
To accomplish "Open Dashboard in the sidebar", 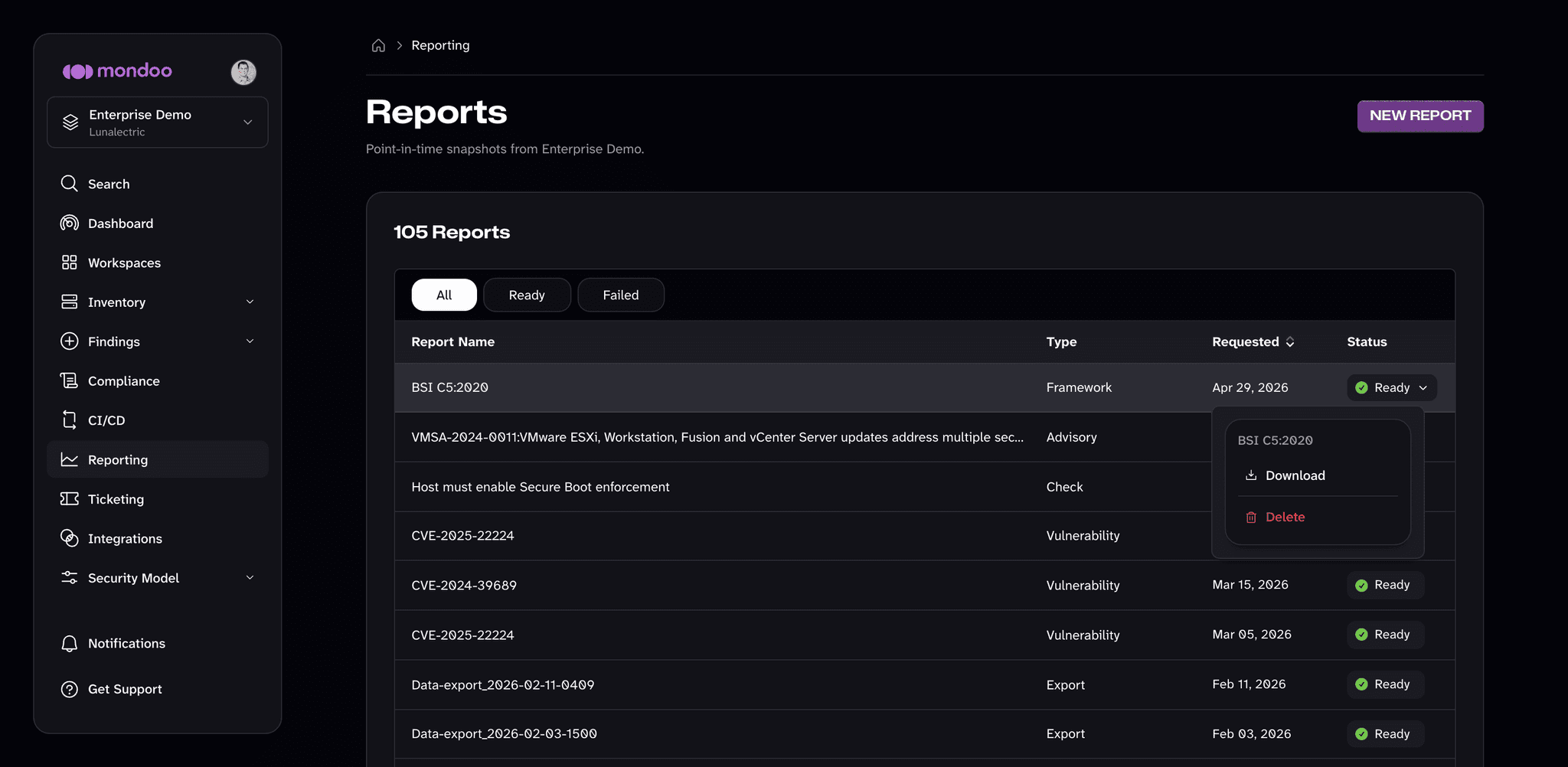I will 158,224.
